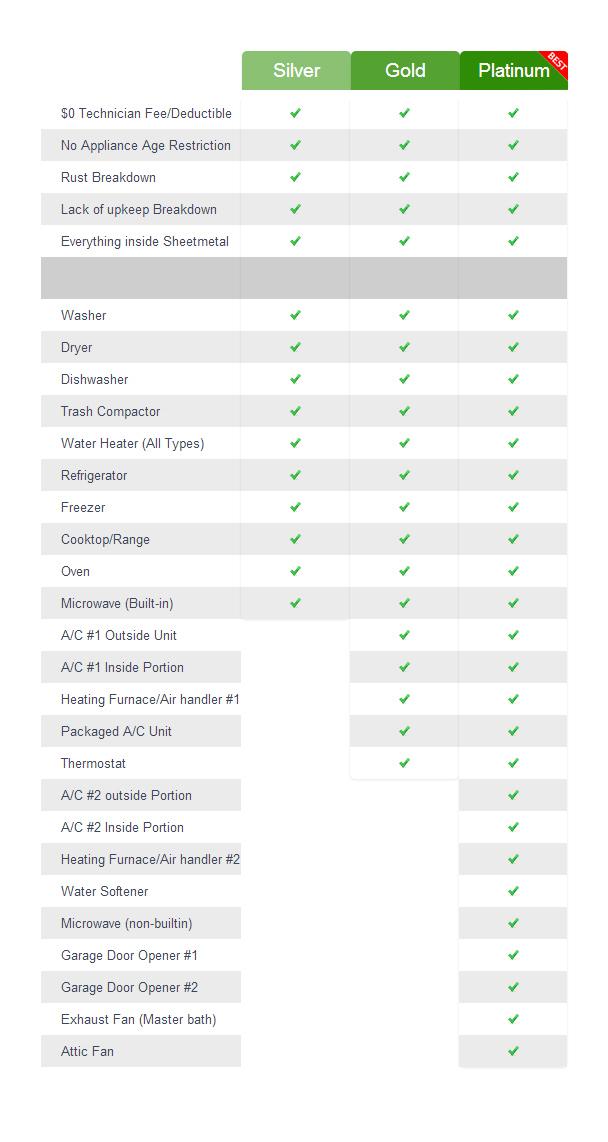This screenshot has width=608, height=1142.
Task: Click Gold checkmark for Refrigerator
Action: (404, 475)
